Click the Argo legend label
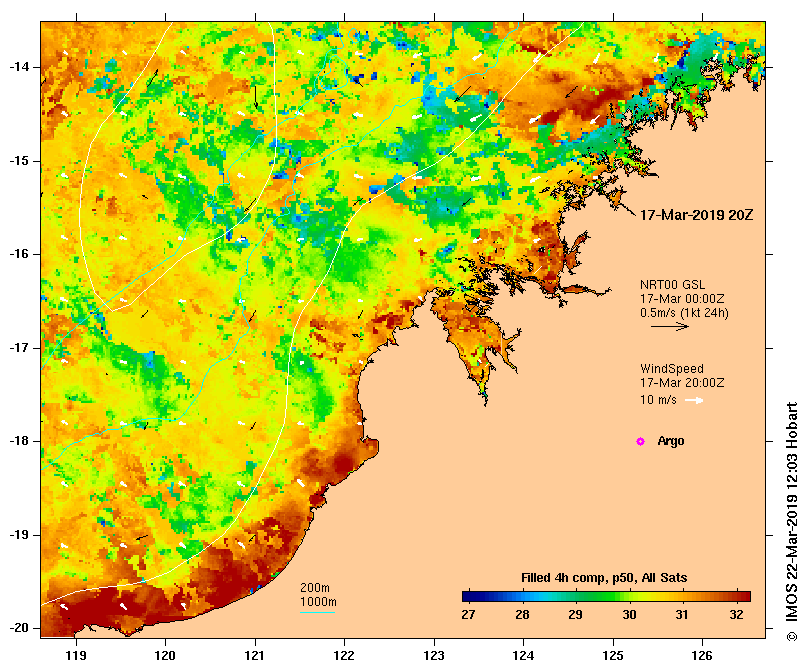Image resolution: width=809 pixels, height=672 pixels. coord(671,441)
